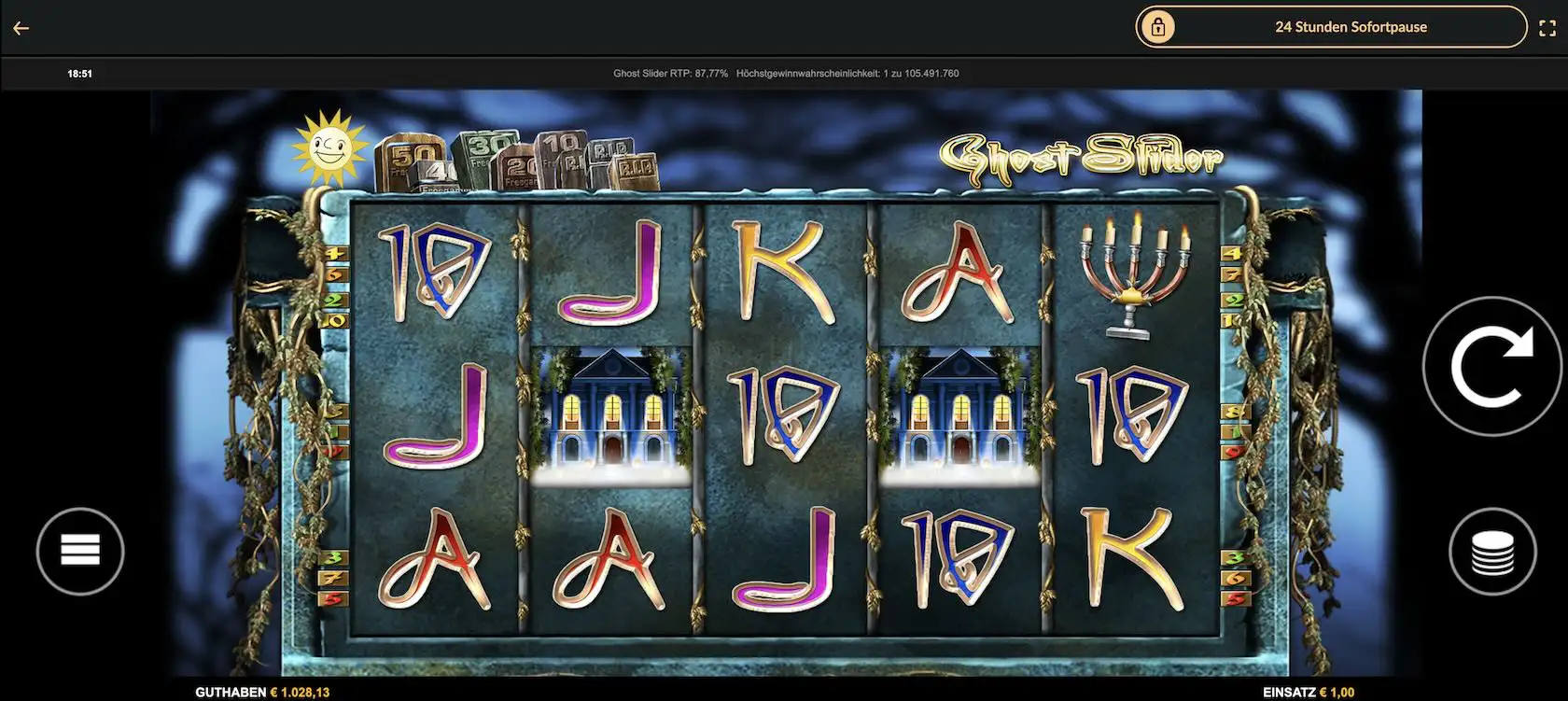Click the Ghost Slider RTP info text
Viewport: 1568px width, 701px height.
click(785, 74)
